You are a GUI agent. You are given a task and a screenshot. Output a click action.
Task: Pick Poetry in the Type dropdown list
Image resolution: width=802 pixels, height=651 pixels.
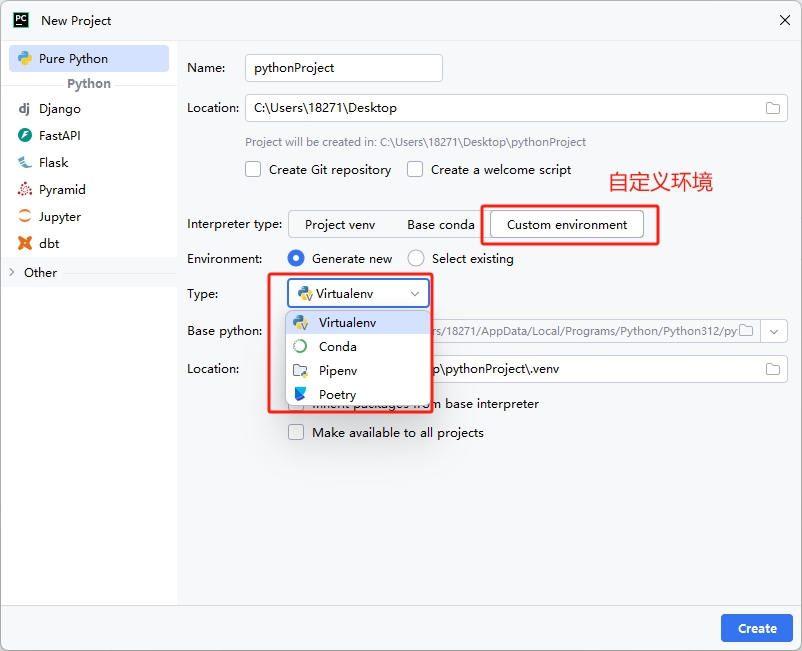(337, 395)
